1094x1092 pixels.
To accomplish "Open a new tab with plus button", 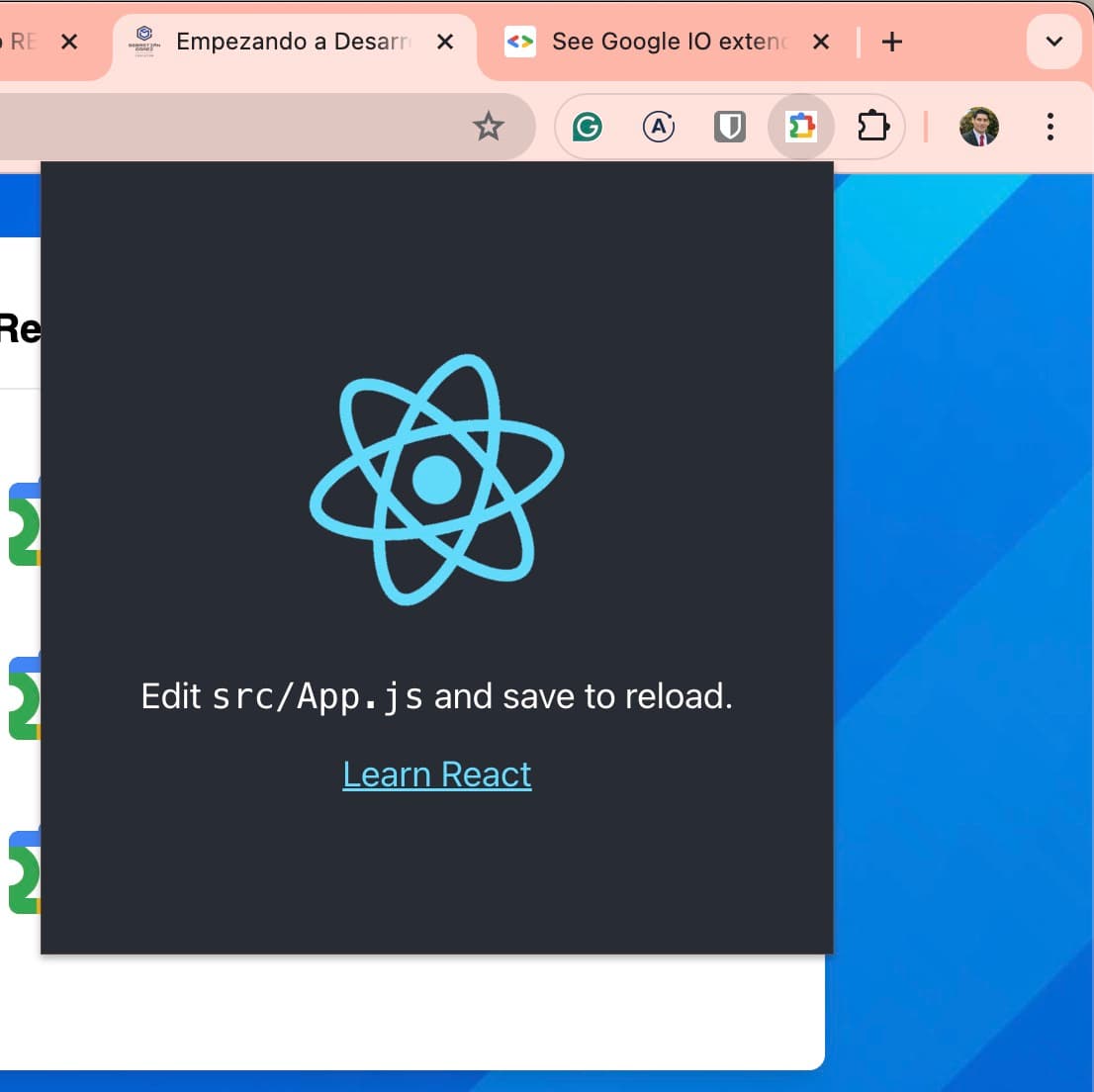I will (x=892, y=42).
